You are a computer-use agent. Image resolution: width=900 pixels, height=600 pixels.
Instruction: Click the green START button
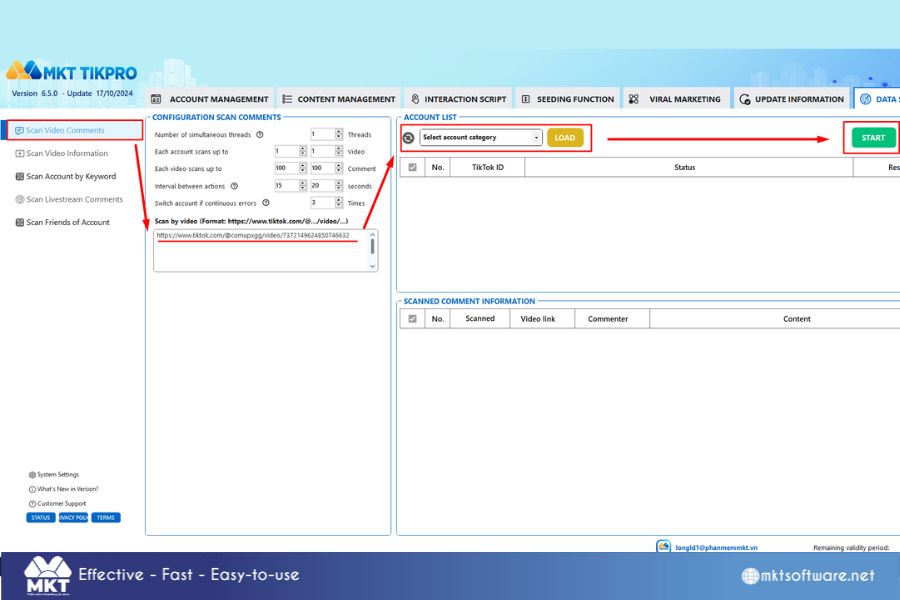point(873,138)
